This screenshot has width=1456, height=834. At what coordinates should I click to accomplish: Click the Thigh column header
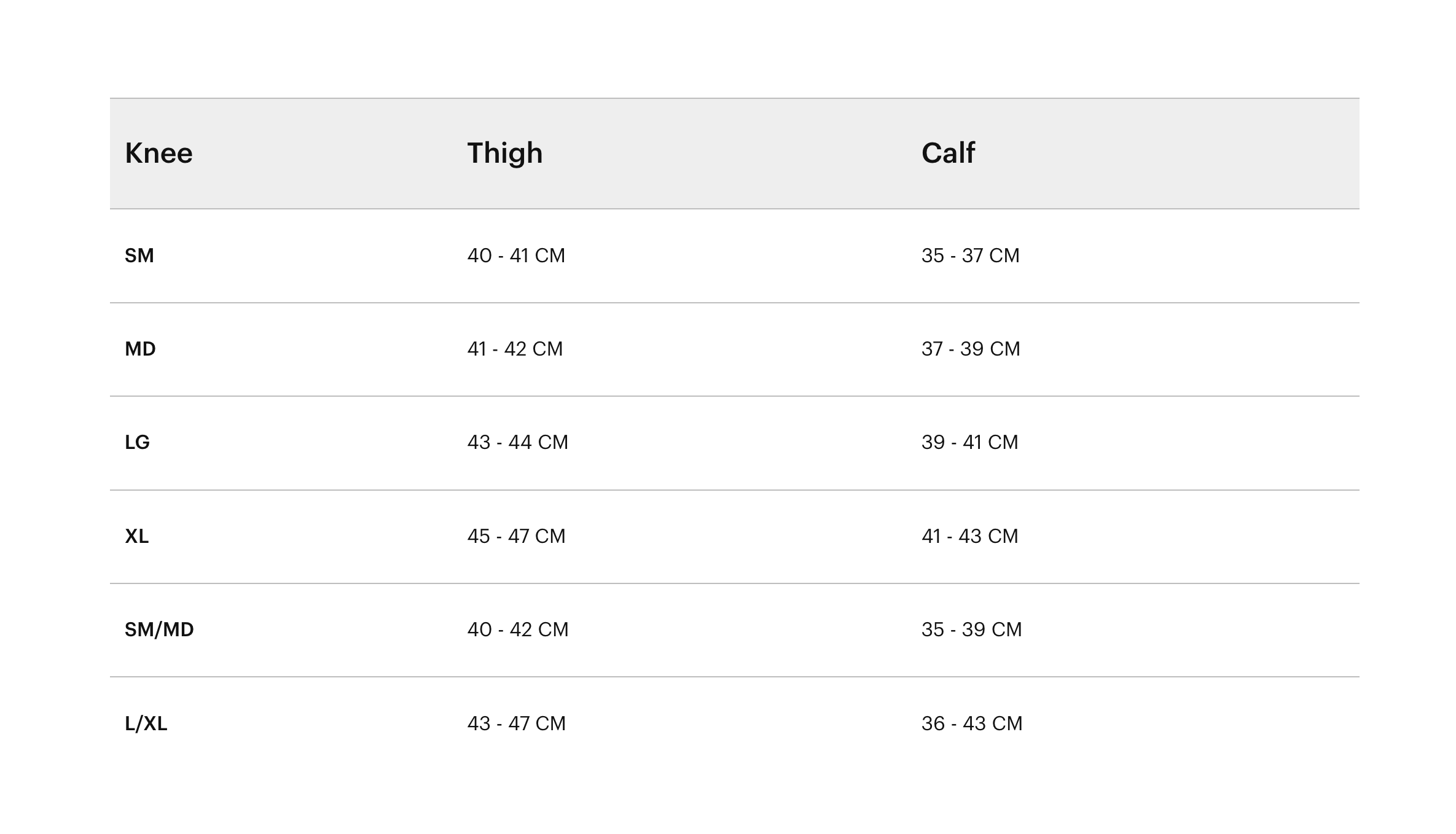click(505, 154)
